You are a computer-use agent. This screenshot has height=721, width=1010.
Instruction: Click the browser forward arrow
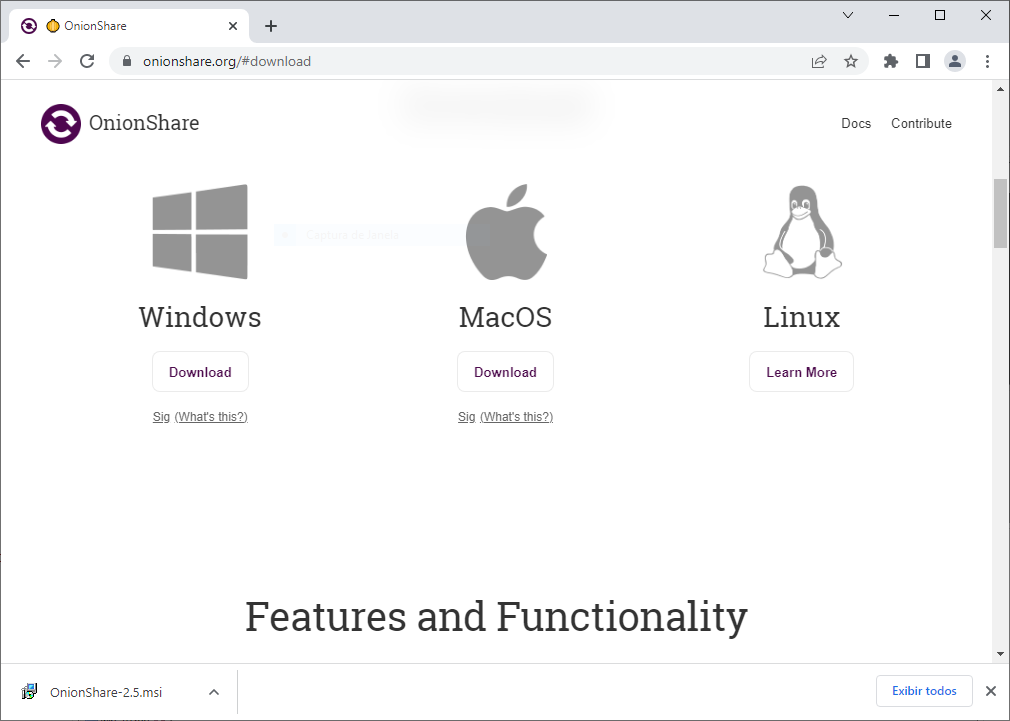55,61
